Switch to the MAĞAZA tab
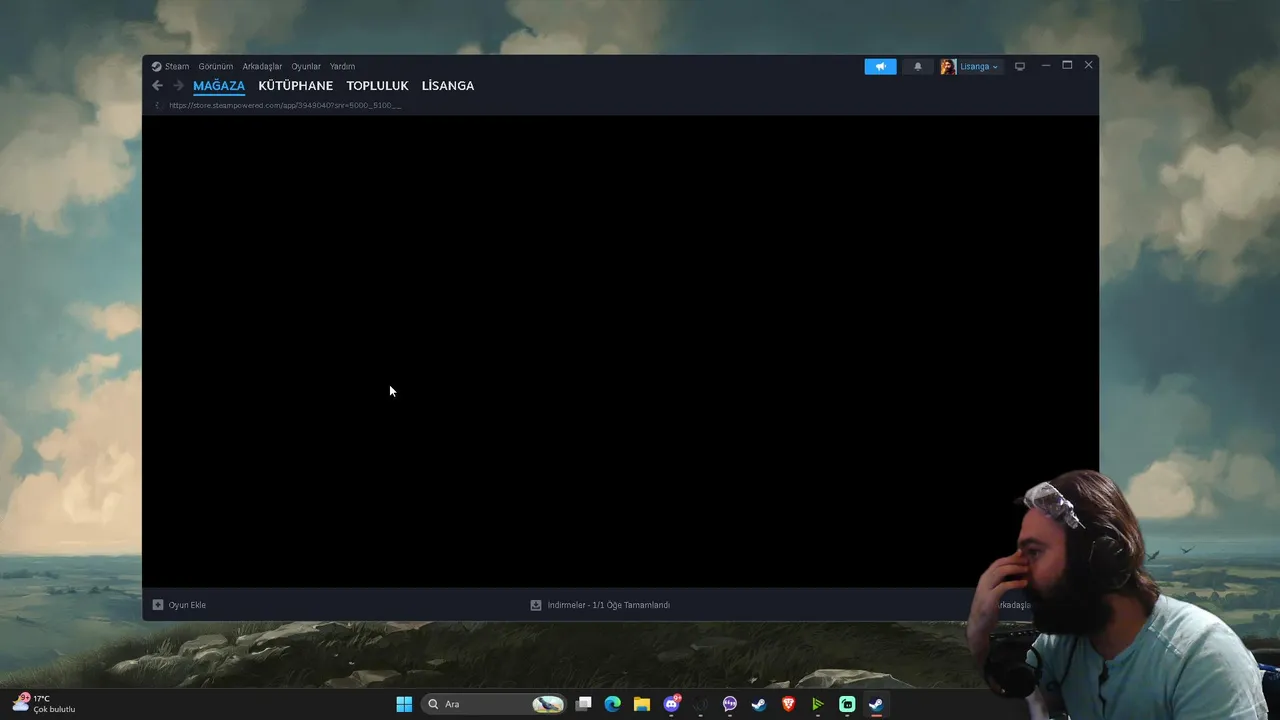 pyautogui.click(x=219, y=86)
